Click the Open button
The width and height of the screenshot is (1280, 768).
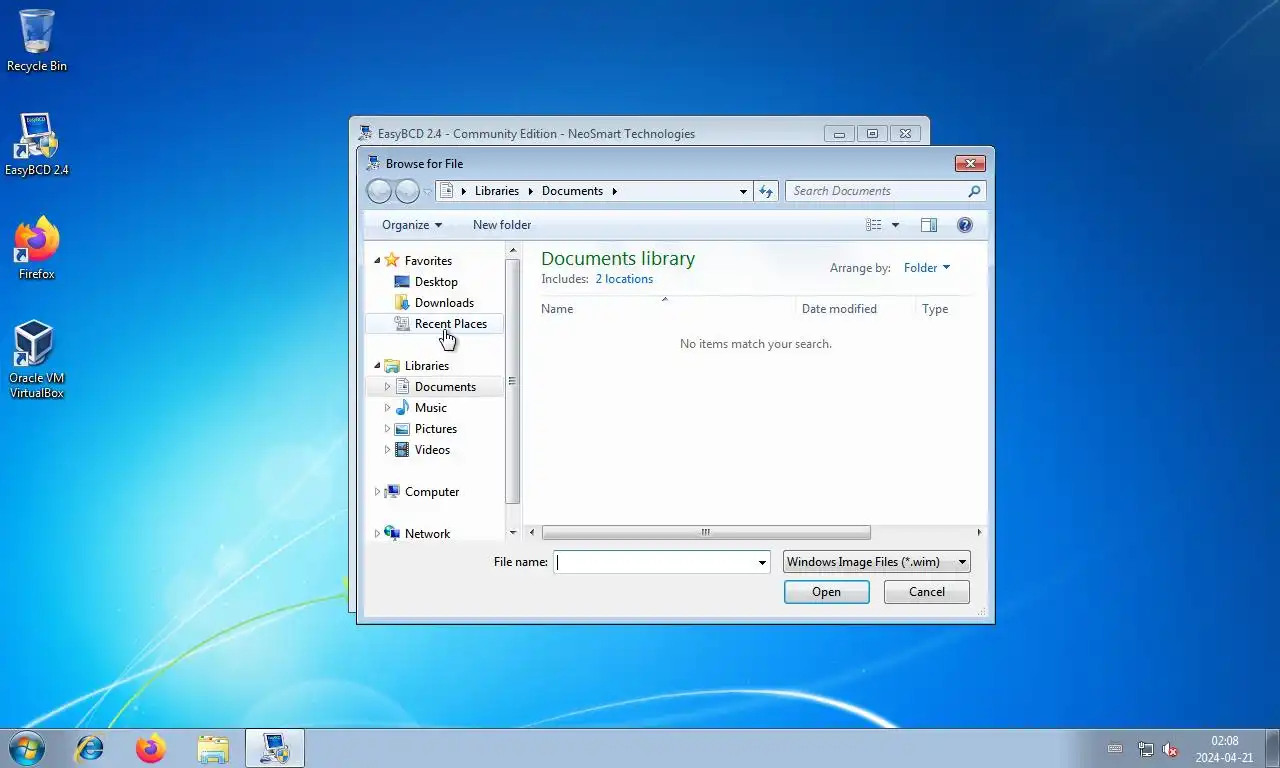826,592
